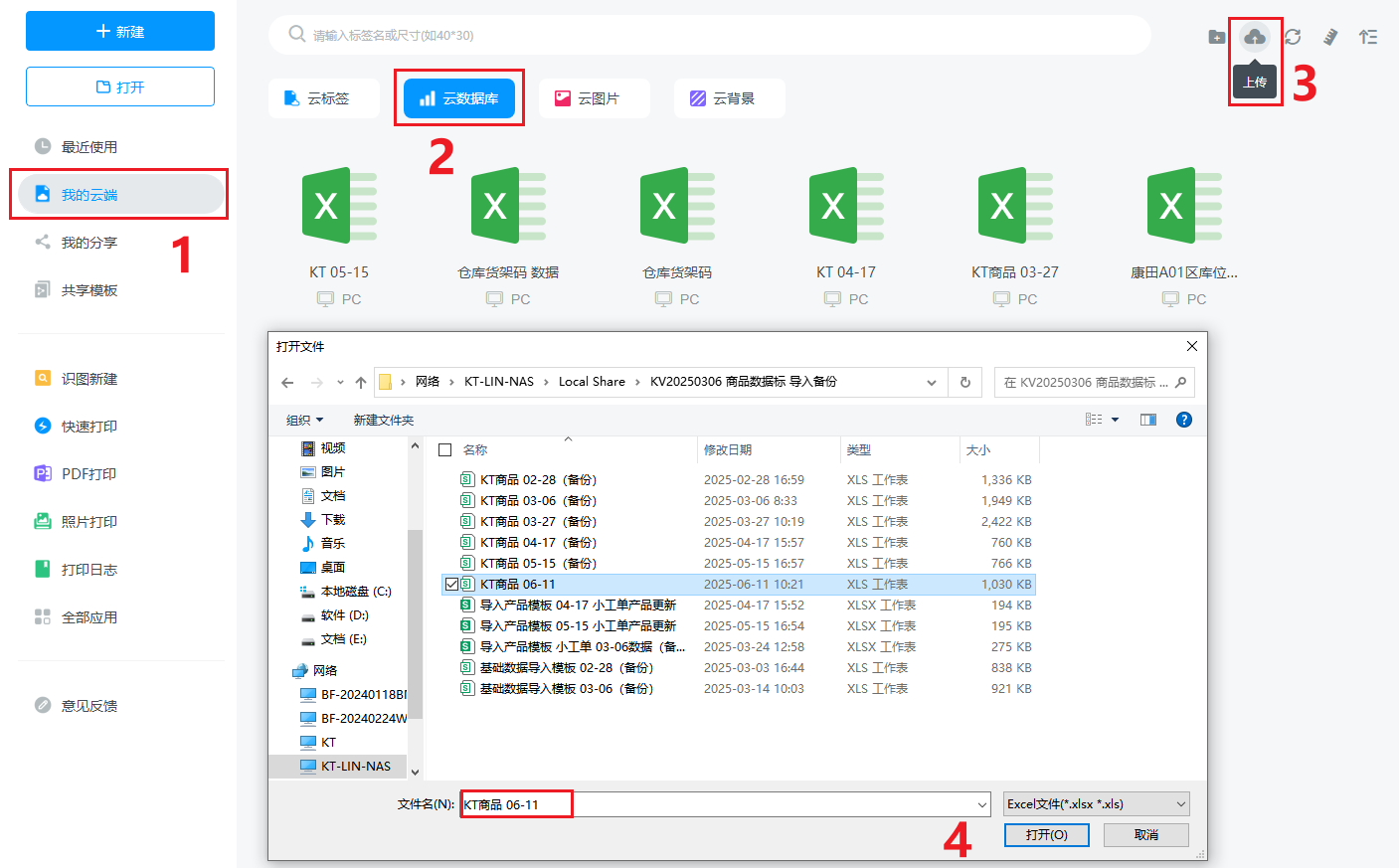1399x868 pixels.
Task: Refresh the file dialog address bar
Action: [964, 383]
